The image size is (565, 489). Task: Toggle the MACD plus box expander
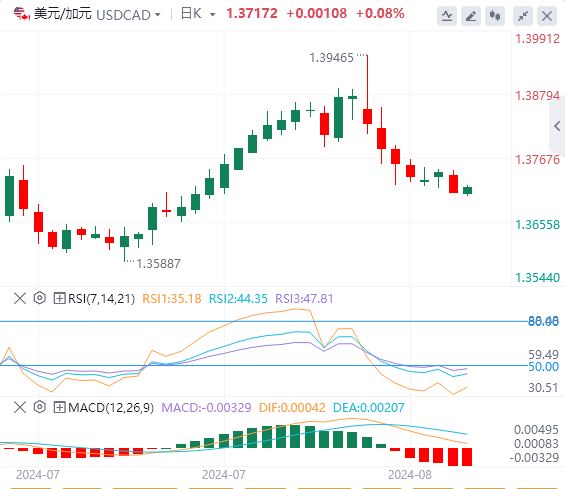pos(59,408)
